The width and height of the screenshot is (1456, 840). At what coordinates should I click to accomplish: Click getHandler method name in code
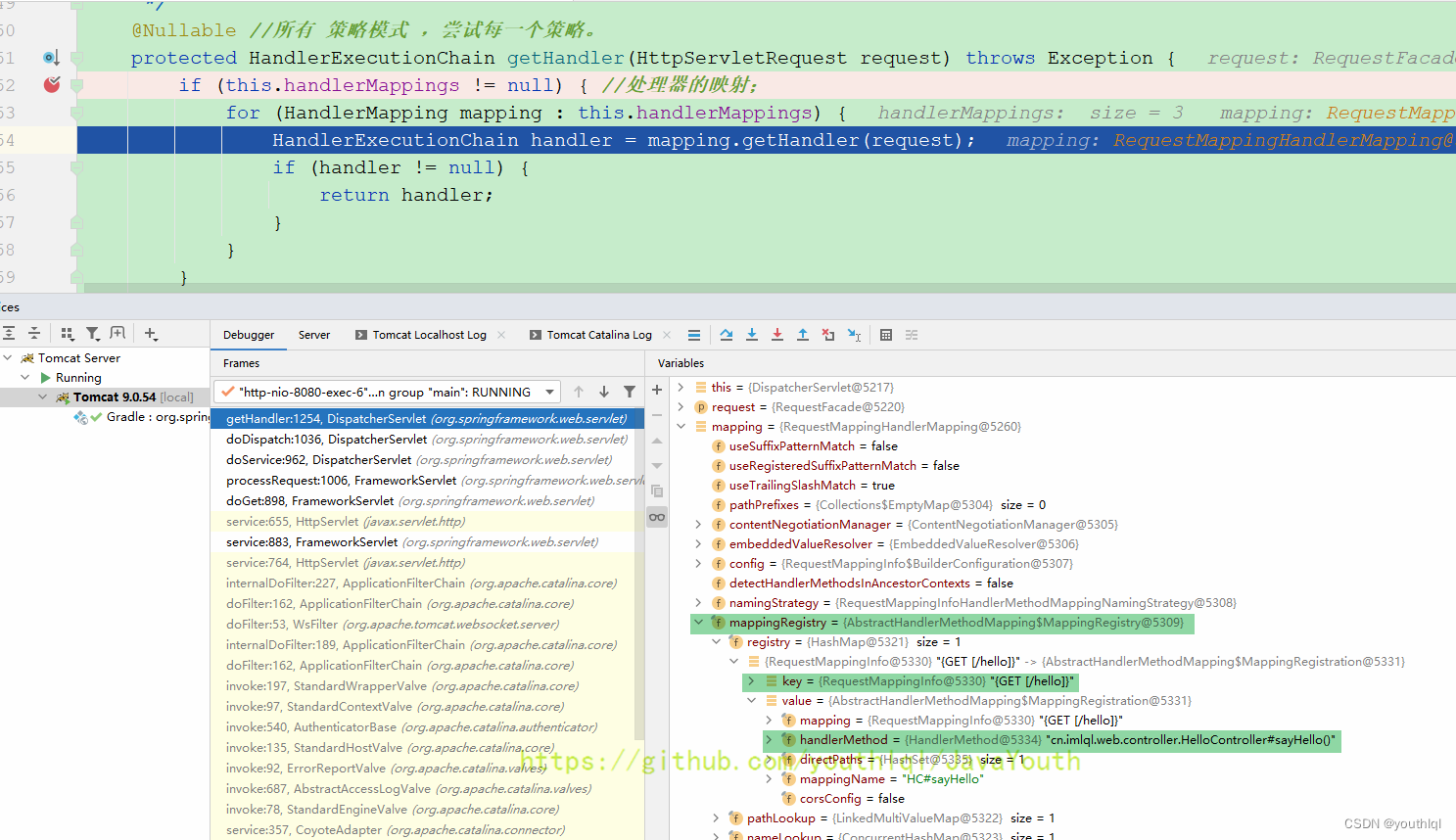click(565, 58)
